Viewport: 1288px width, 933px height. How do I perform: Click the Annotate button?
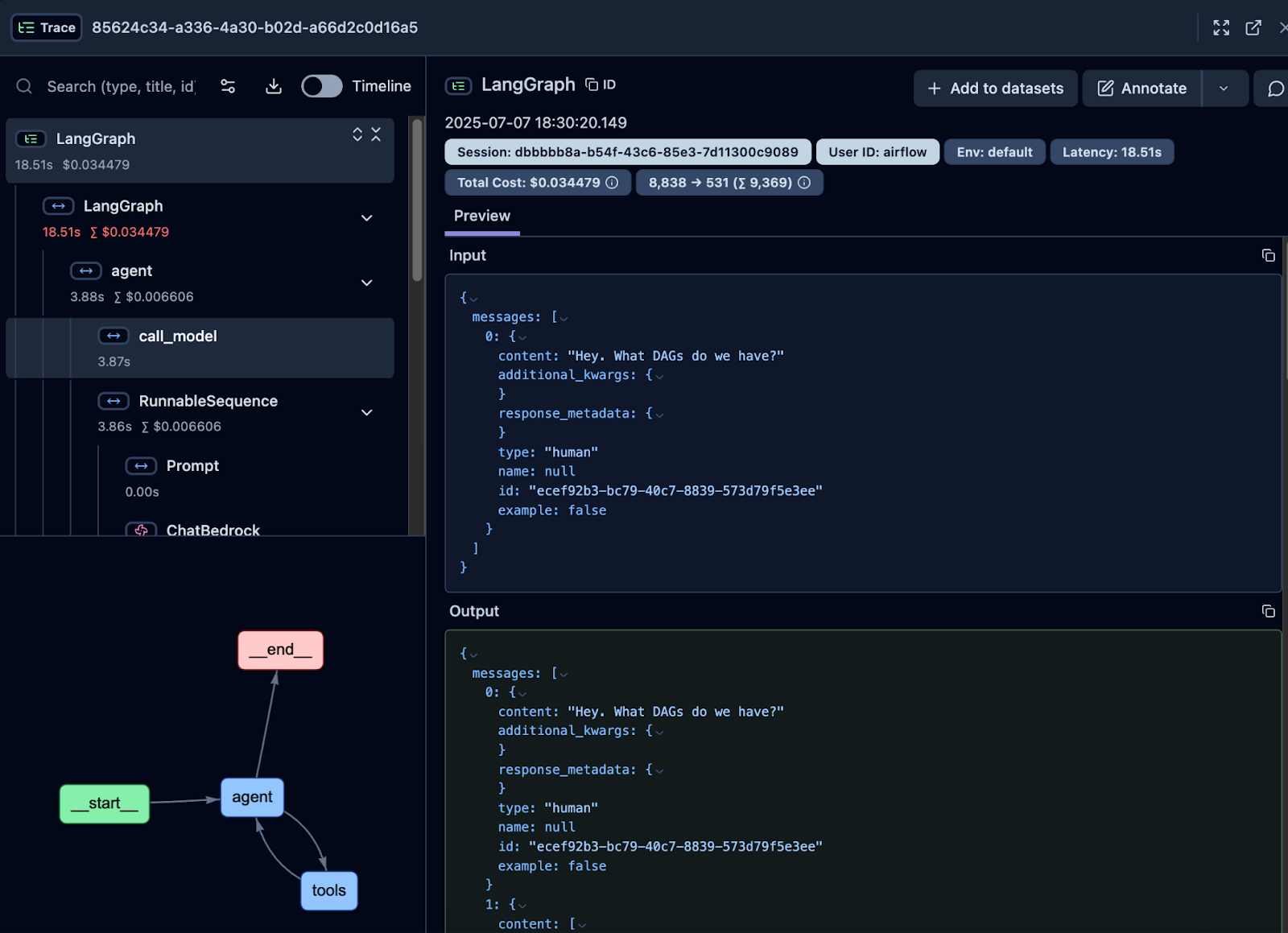coord(1142,89)
